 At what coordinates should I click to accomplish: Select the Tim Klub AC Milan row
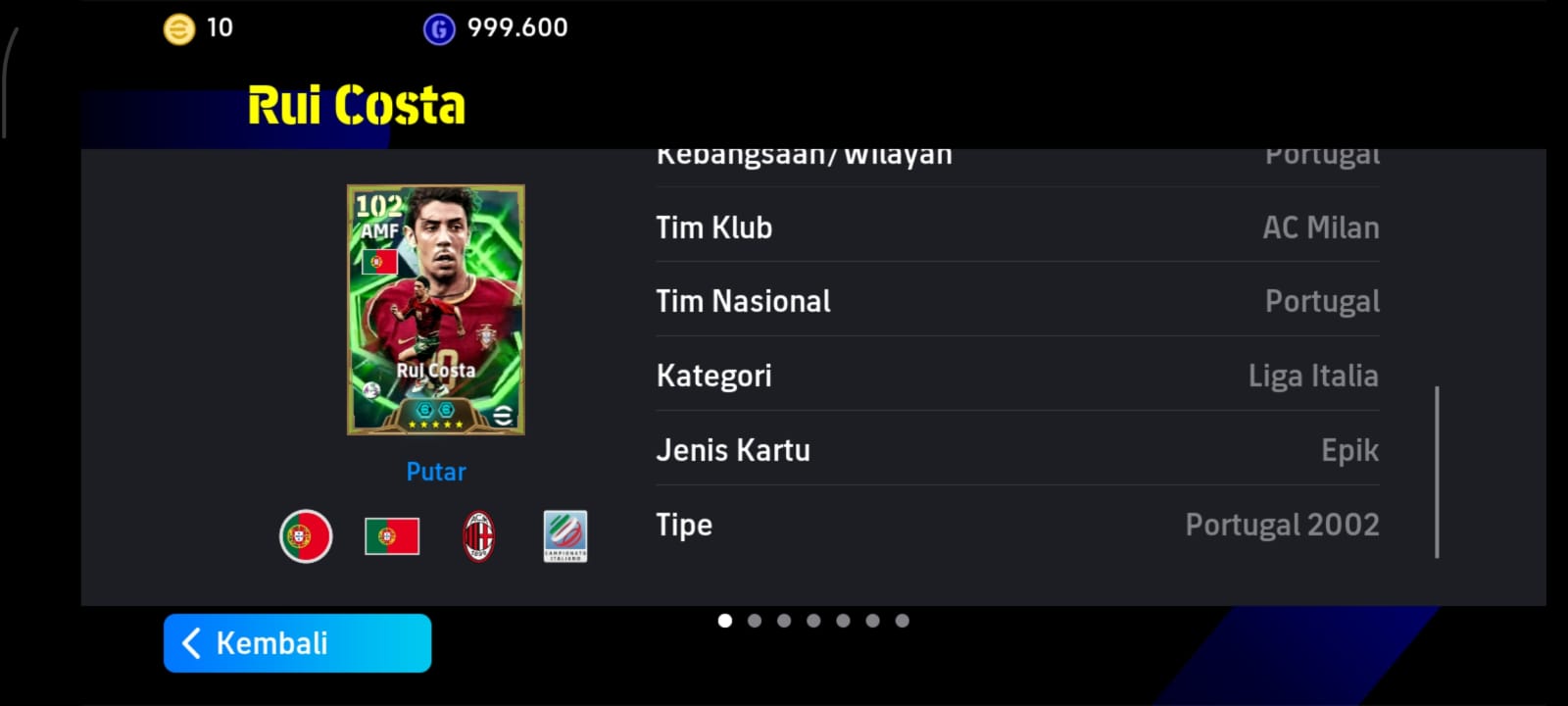point(1017,227)
